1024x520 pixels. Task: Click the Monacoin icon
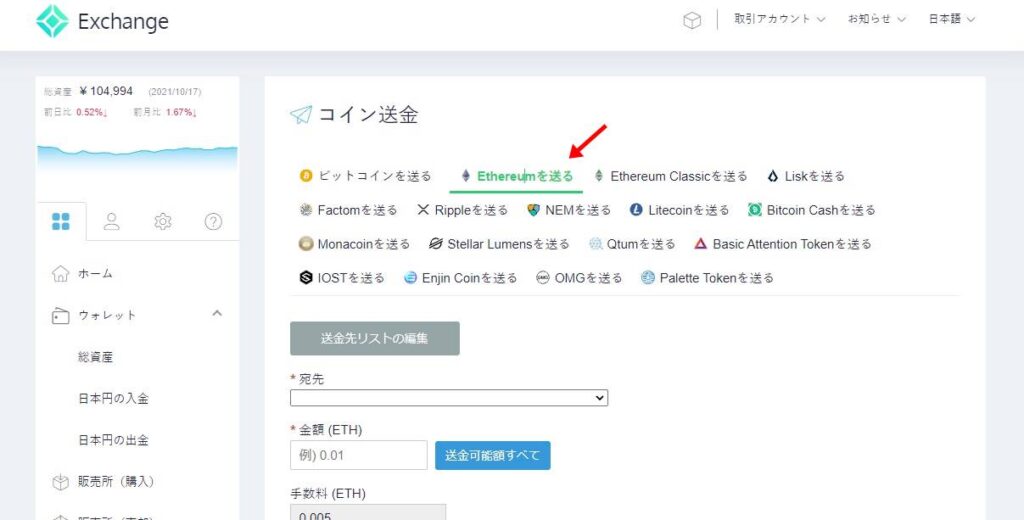pos(306,244)
